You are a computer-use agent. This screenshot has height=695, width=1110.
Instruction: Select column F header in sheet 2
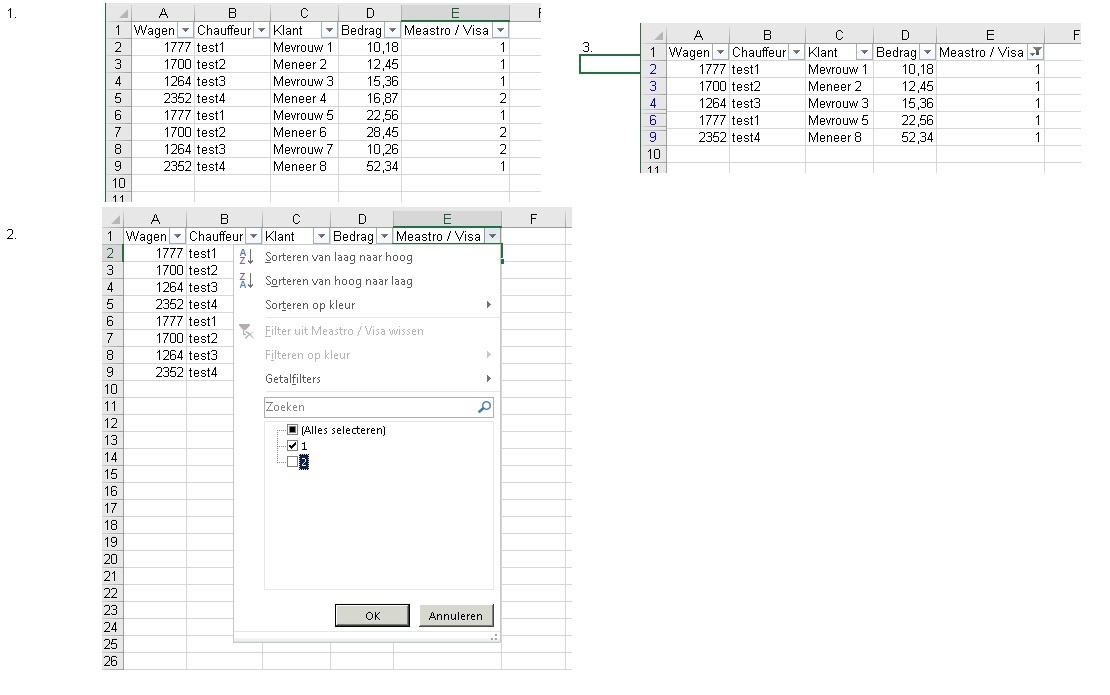tap(533, 219)
